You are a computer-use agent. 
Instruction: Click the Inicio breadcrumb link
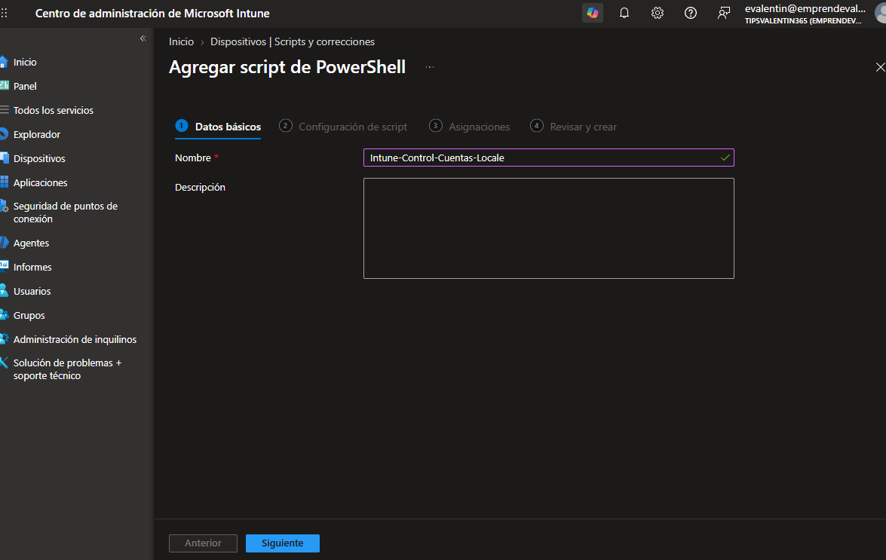click(x=181, y=42)
